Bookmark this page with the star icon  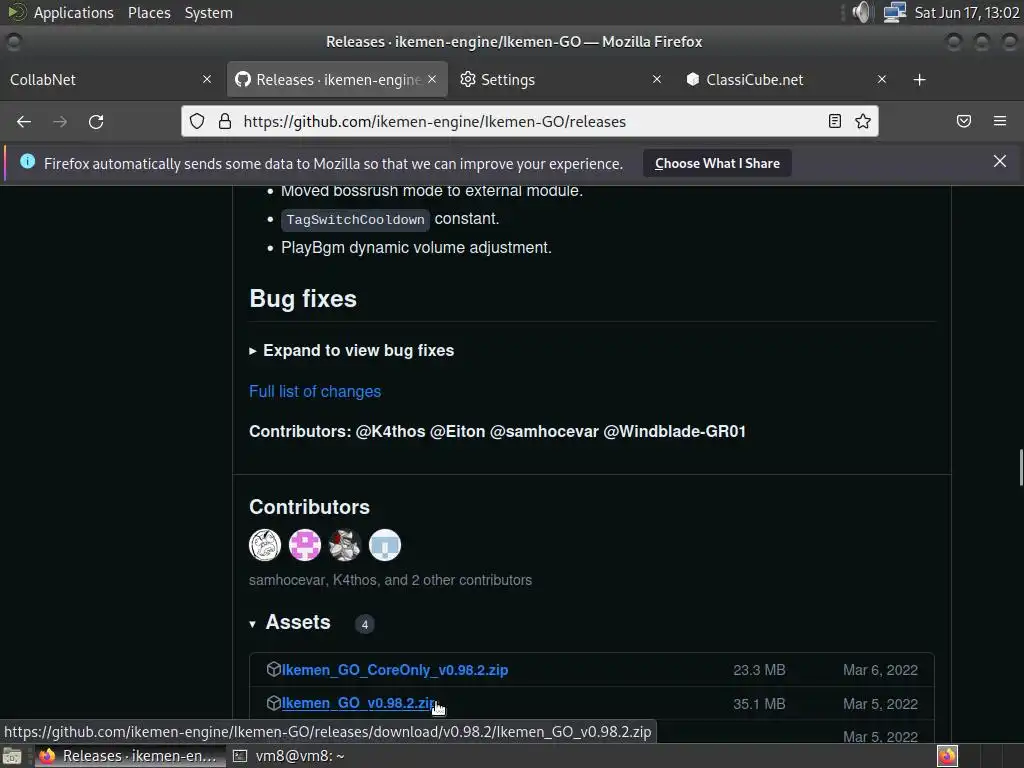(x=863, y=121)
